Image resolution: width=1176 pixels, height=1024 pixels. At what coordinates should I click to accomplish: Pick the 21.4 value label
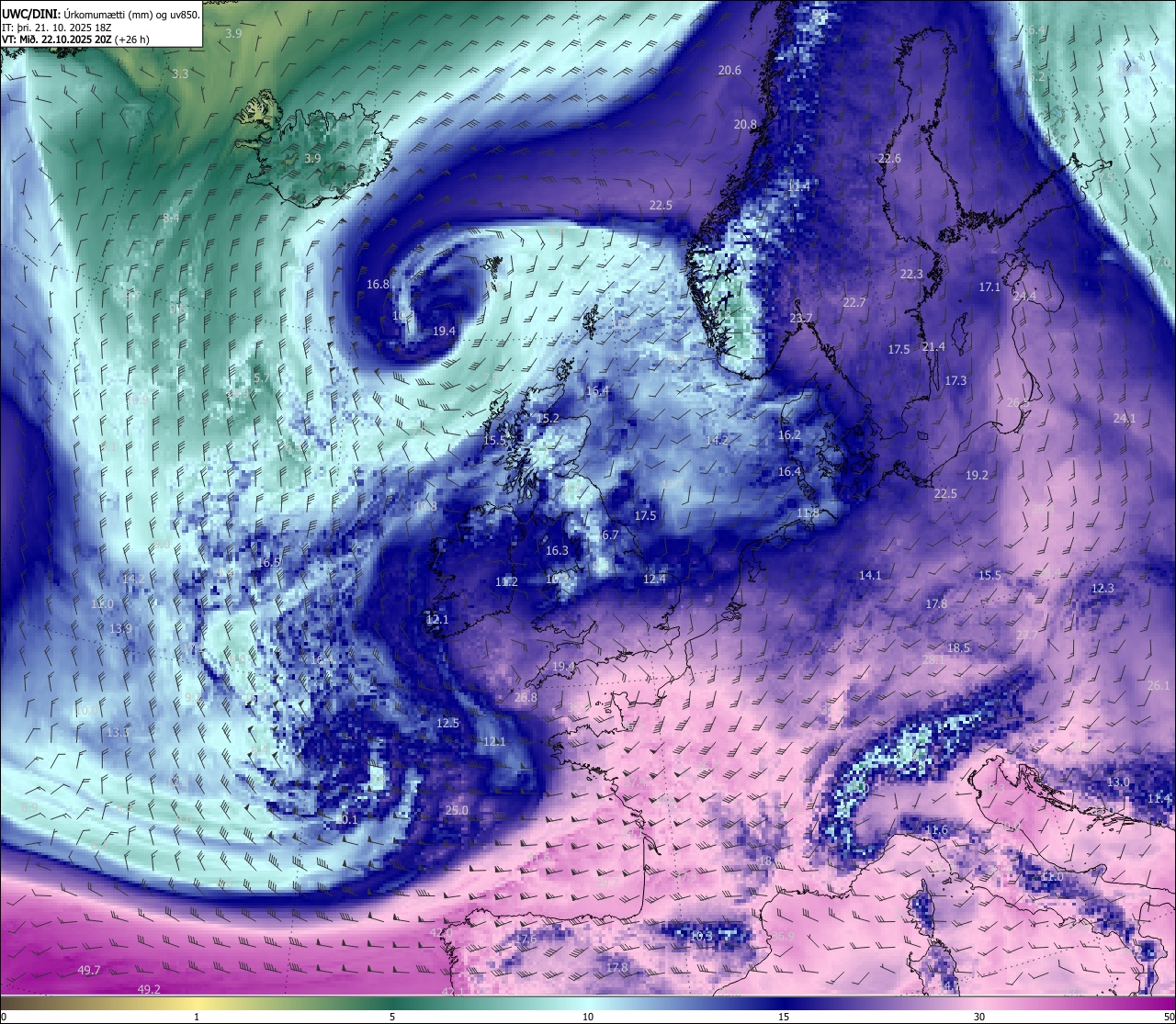[933, 347]
